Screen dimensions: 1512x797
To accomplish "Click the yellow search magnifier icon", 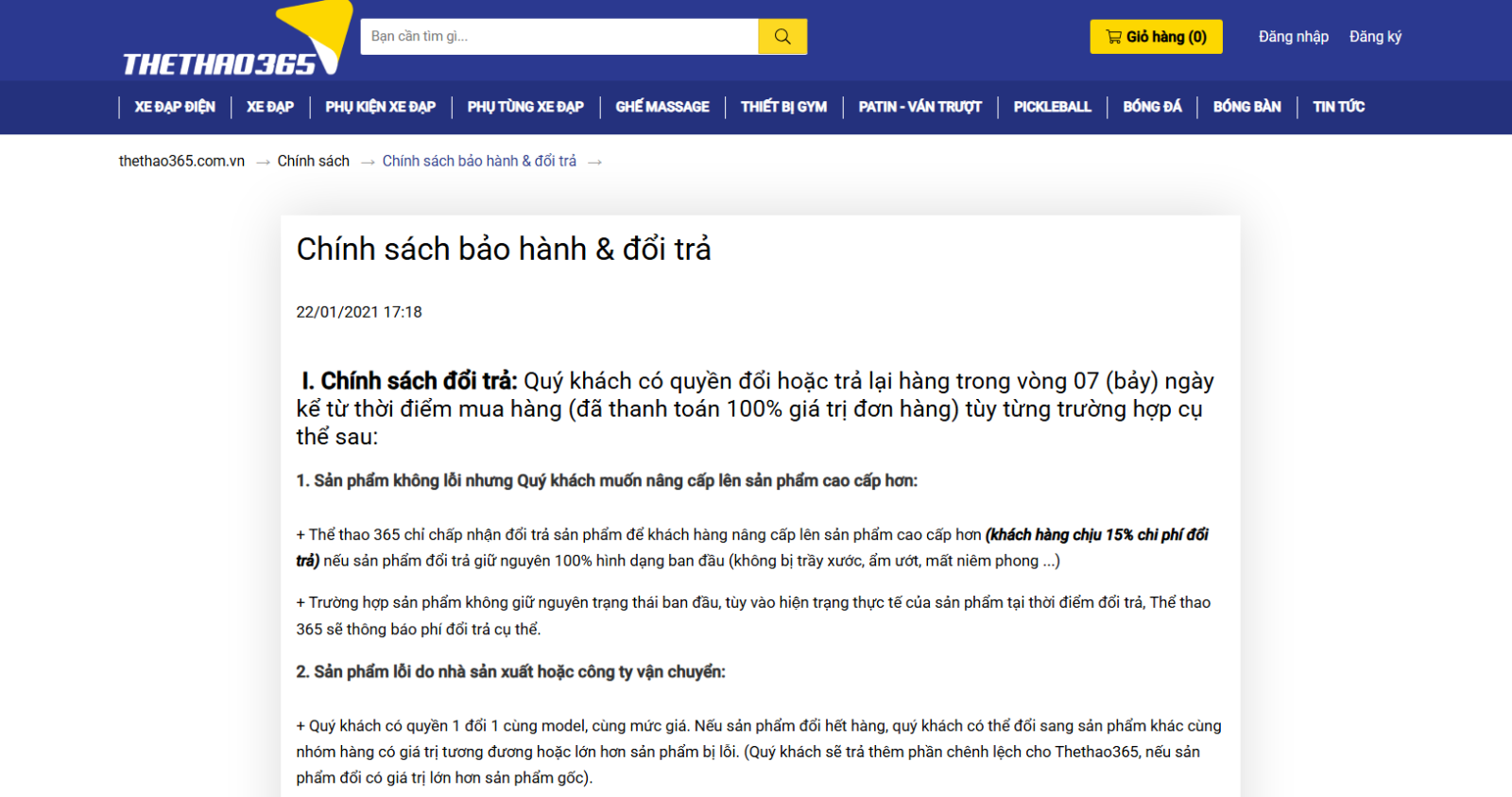I will click(782, 37).
